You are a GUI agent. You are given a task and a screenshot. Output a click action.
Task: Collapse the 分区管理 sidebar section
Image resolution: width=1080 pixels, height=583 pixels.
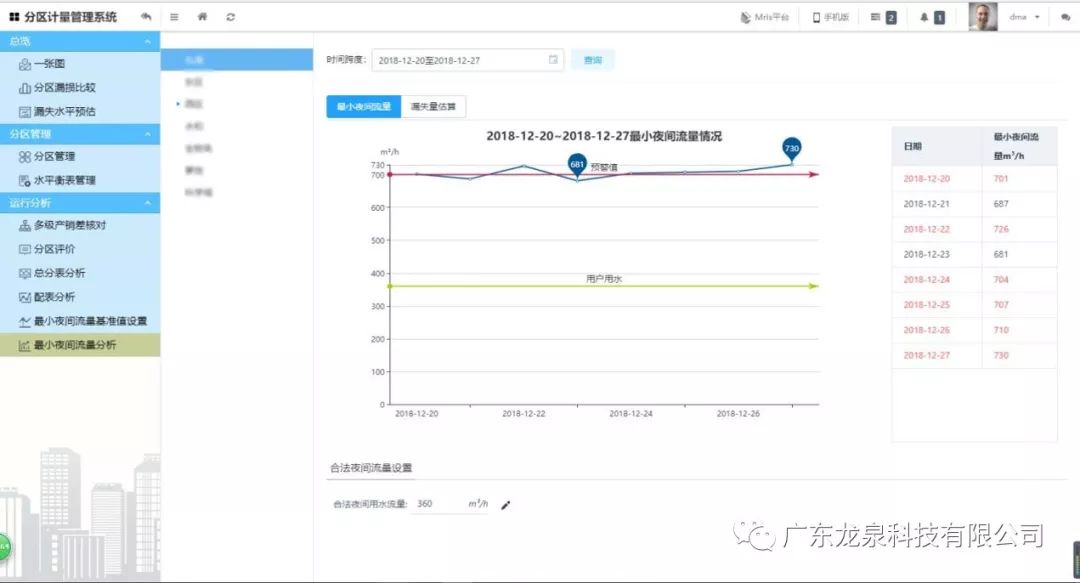click(148, 134)
